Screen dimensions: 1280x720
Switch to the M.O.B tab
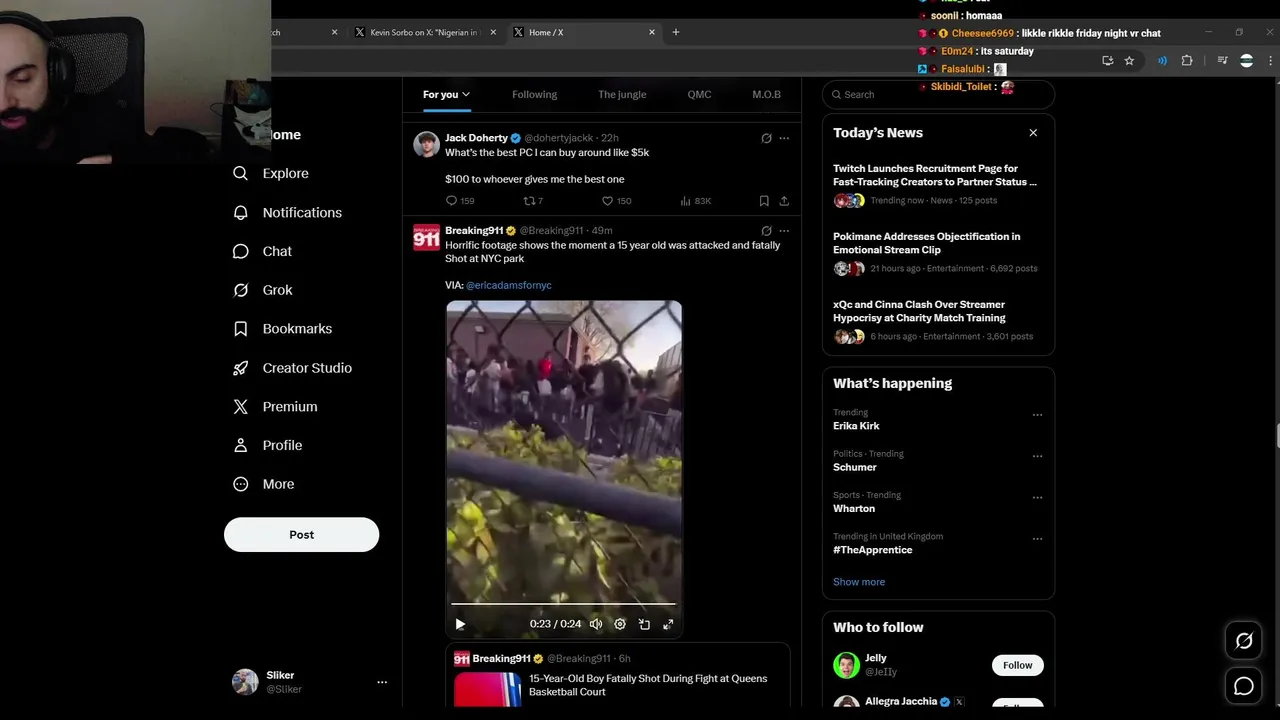point(766,95)
